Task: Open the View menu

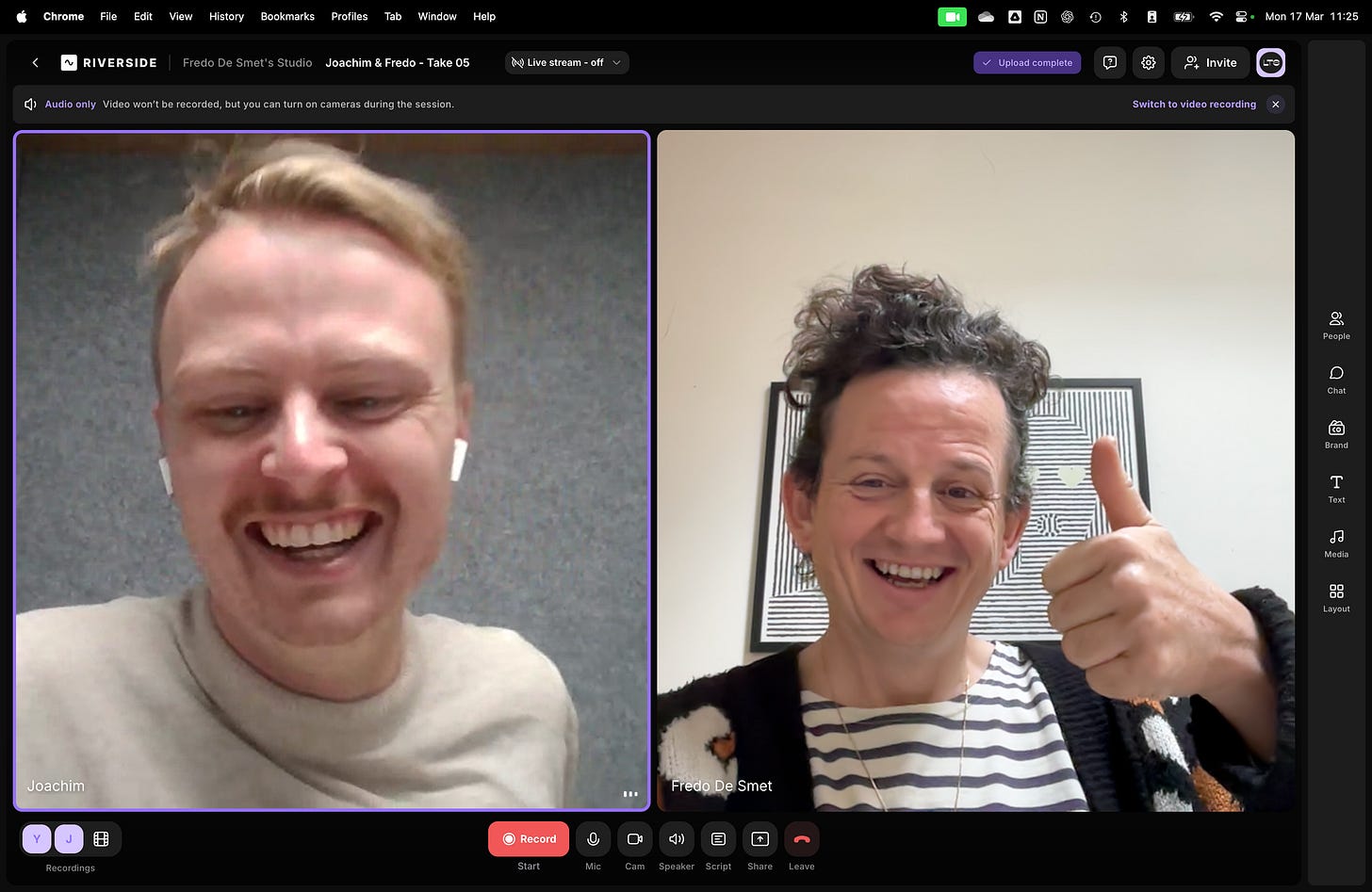Action: (x=181, y=16)
